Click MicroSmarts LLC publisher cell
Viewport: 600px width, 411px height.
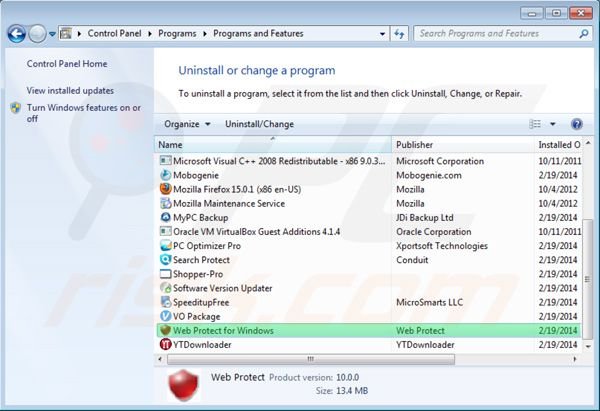pos(429,302)
